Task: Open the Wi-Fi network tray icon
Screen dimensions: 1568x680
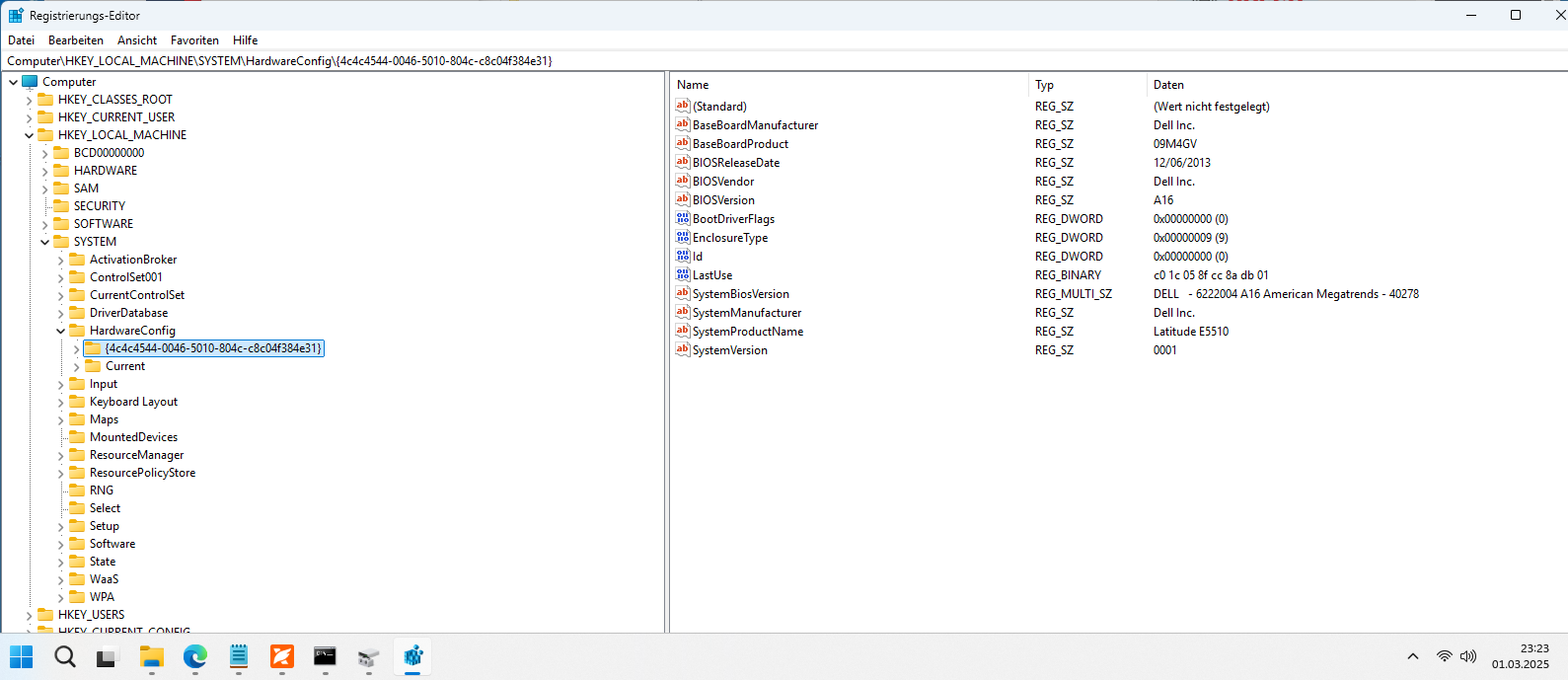Action: tap(1445, 656)
